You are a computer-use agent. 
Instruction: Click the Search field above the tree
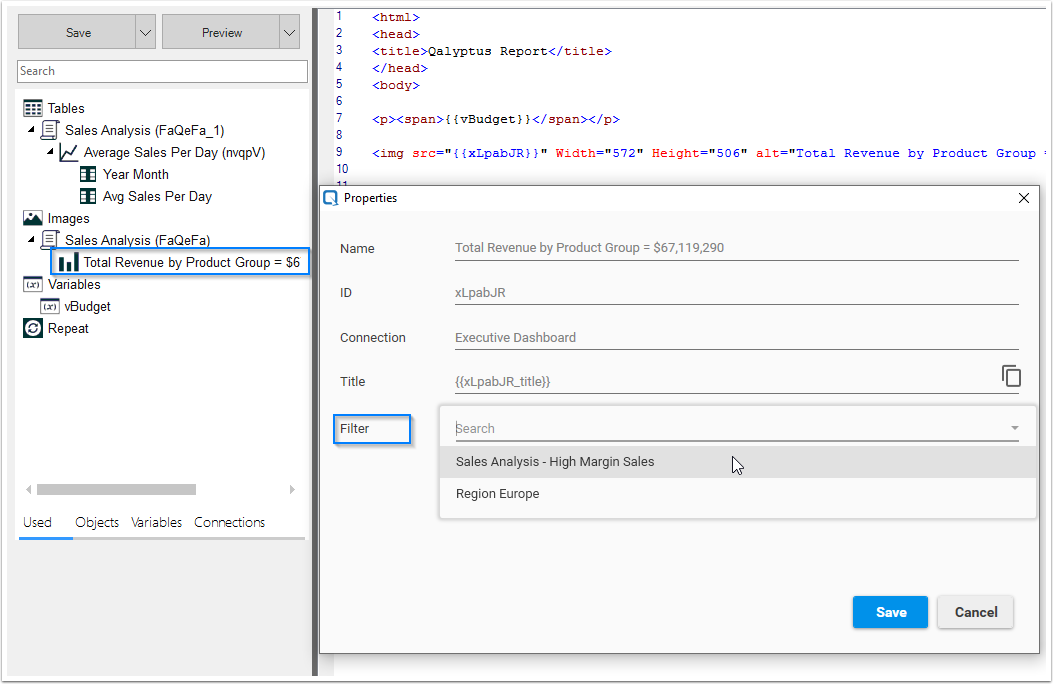click(x=162, y=71)
